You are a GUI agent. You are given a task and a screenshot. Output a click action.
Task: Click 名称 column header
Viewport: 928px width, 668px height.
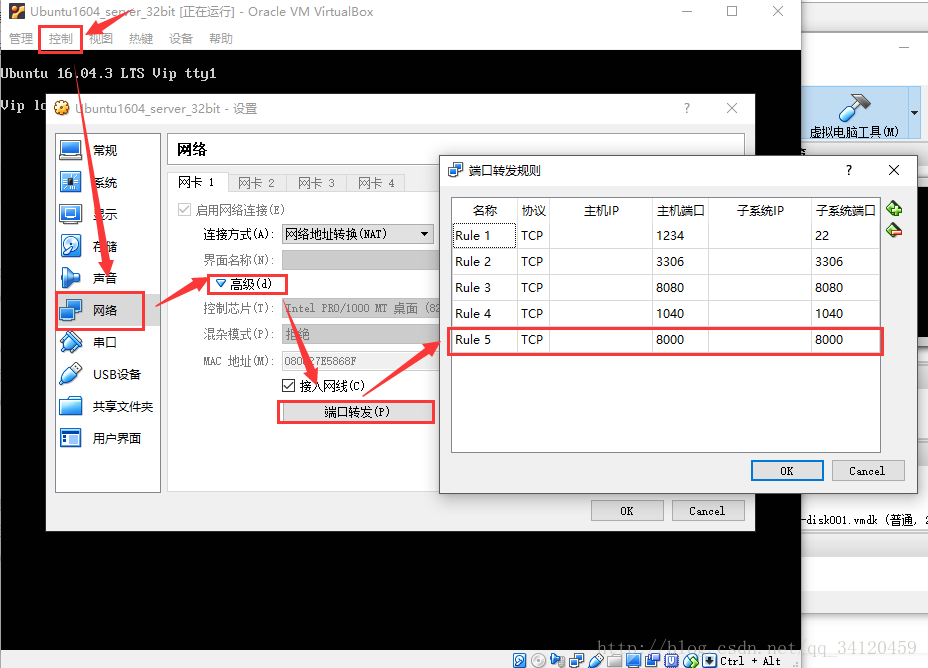[x=485, y=211]
